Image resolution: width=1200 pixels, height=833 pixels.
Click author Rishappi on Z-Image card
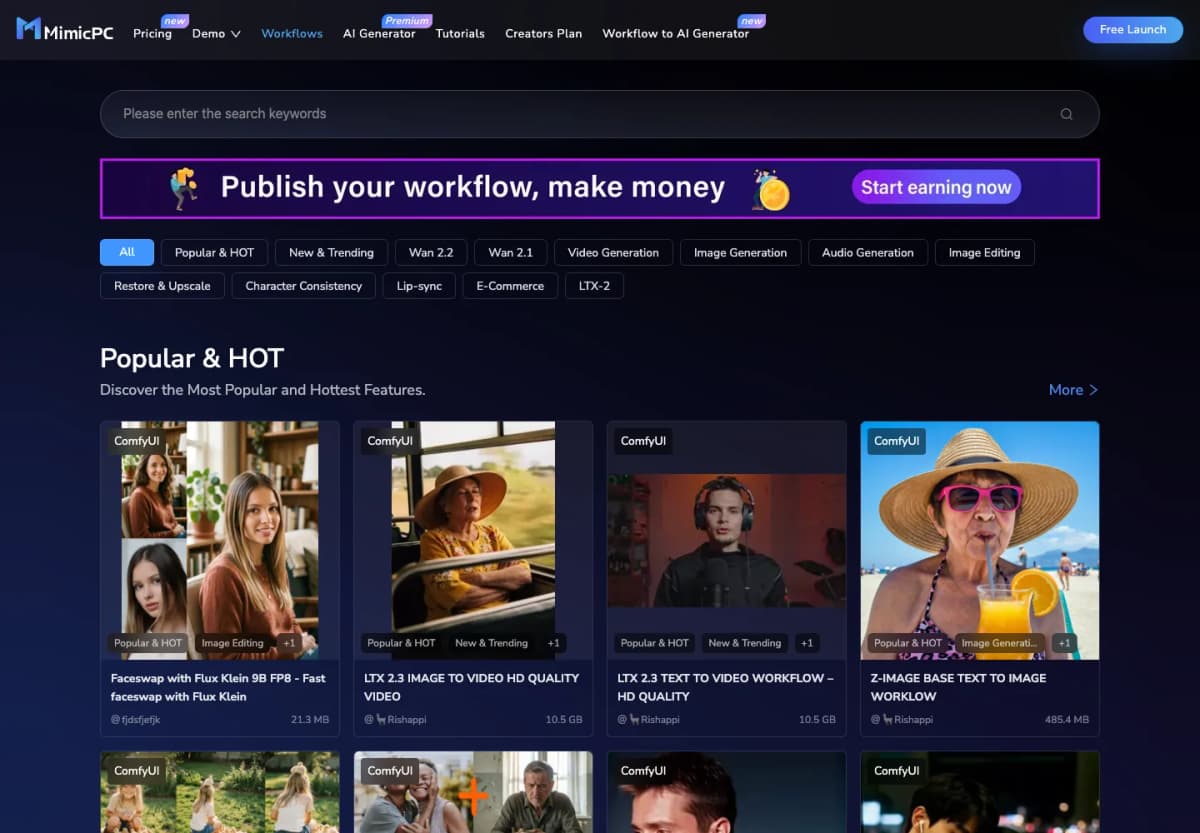tap(903, 720)
